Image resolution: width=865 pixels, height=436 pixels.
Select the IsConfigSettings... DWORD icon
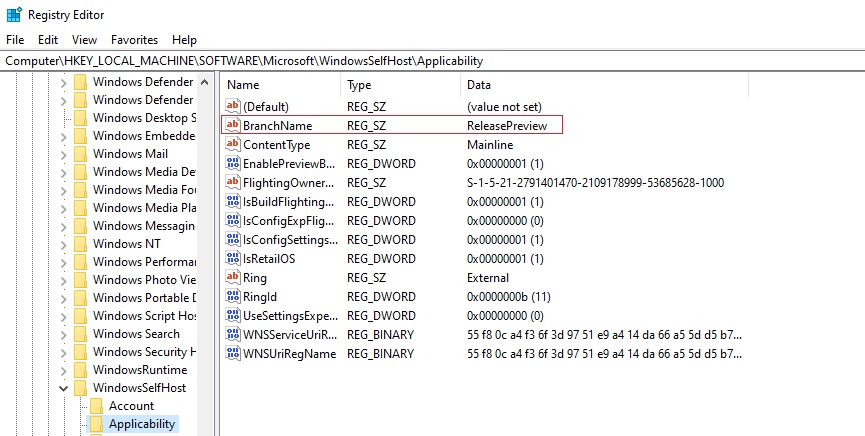tap(233, 240)
